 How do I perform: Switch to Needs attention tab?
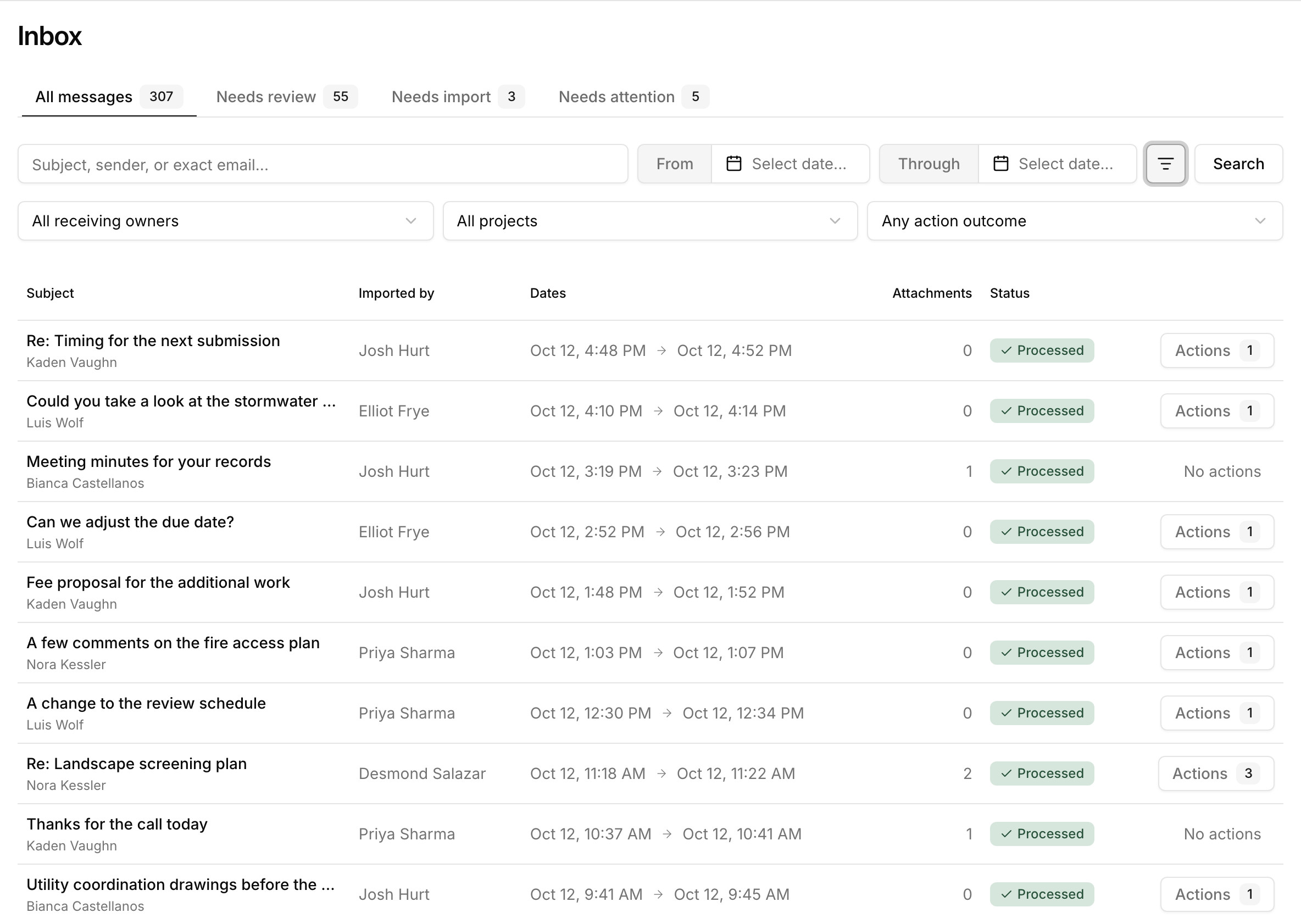633,97
